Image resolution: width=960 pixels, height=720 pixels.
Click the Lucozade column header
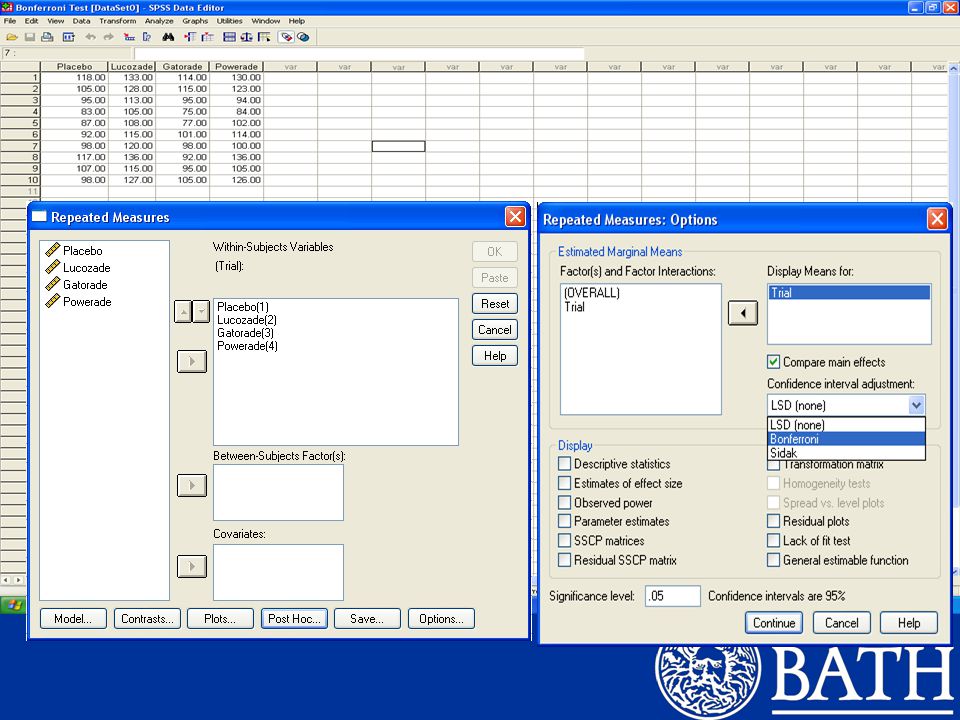(x=132, y=66)
